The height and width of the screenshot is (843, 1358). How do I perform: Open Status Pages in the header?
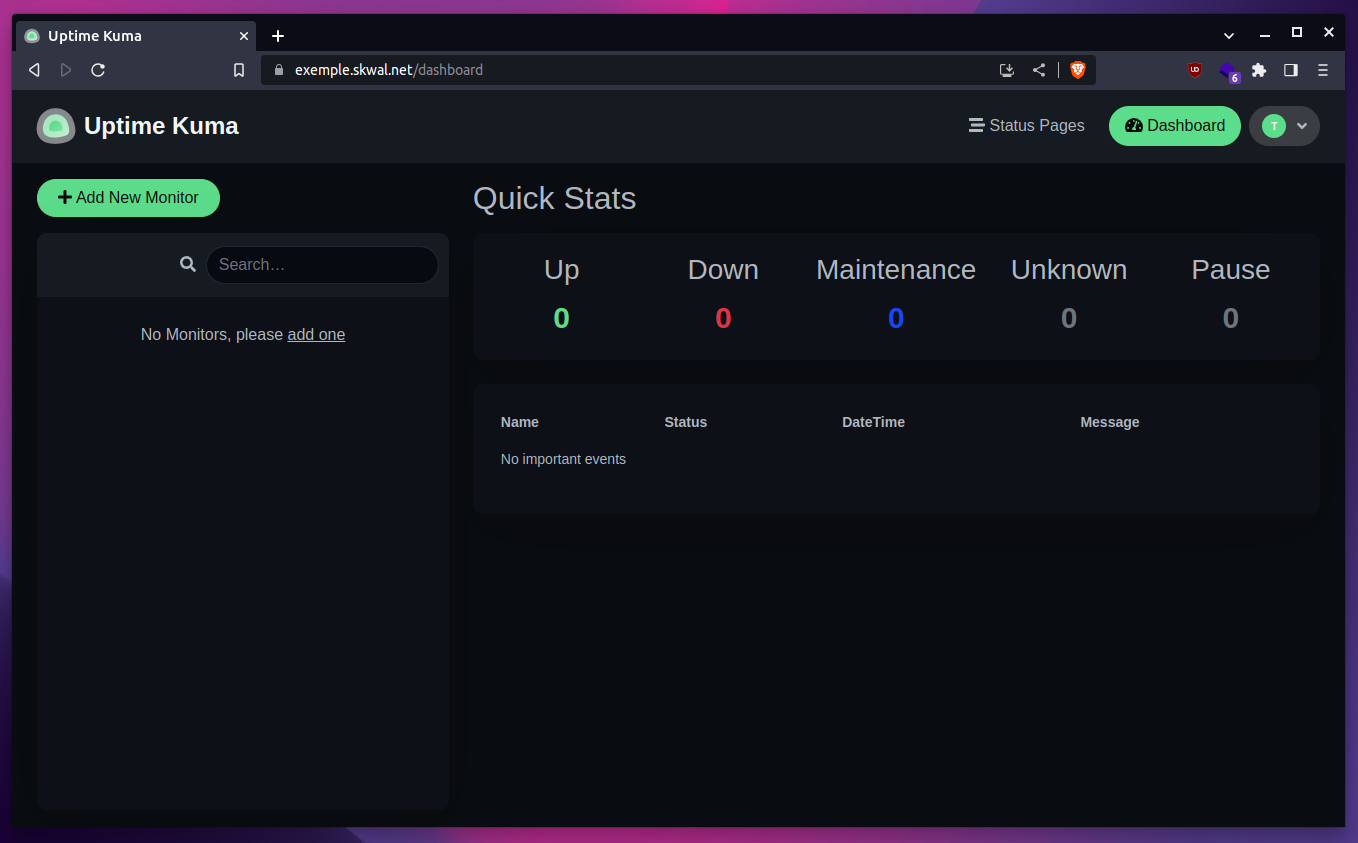tap(1027, 126)
